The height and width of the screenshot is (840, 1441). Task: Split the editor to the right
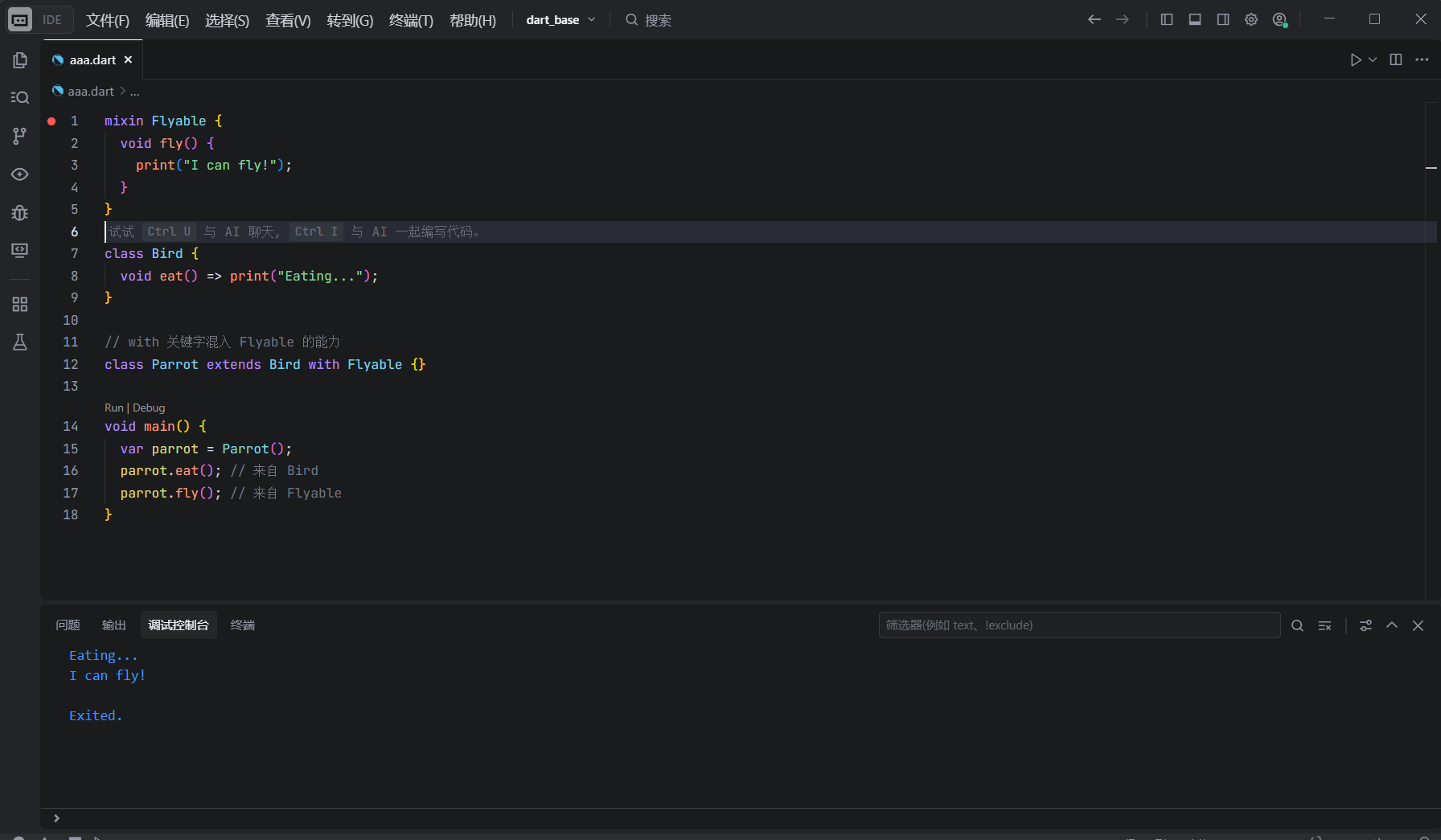coord(1396,59)
